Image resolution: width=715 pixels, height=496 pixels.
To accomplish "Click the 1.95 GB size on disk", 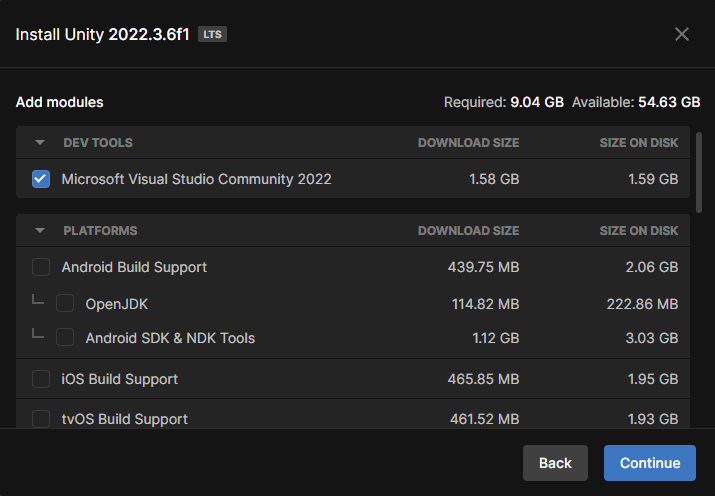I will point(653,379).
